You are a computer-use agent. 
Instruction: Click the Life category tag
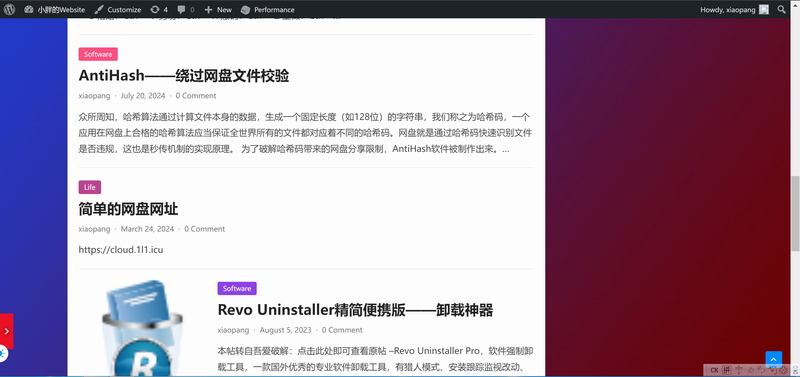(x=90, y=187)
